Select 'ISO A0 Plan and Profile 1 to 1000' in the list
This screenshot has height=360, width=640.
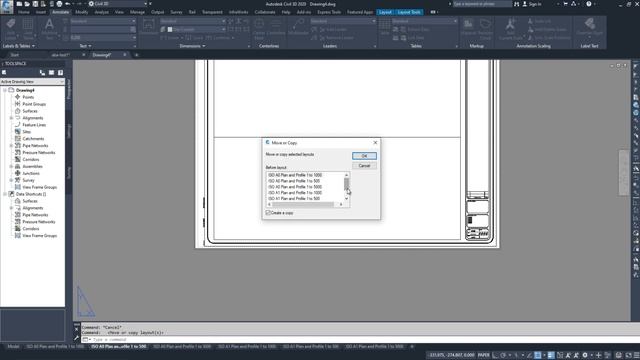click(x=295, y=175)
